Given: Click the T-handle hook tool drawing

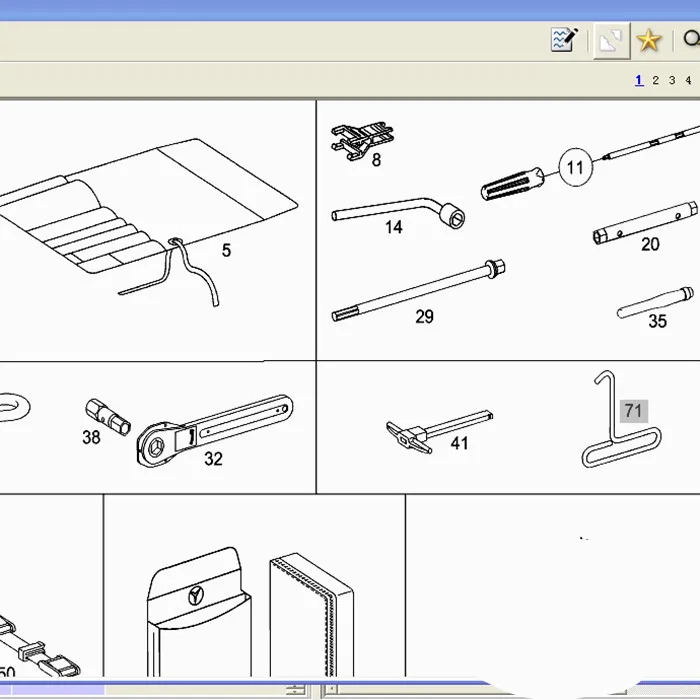Looking at the screenshot, I should tap(621, 420).
